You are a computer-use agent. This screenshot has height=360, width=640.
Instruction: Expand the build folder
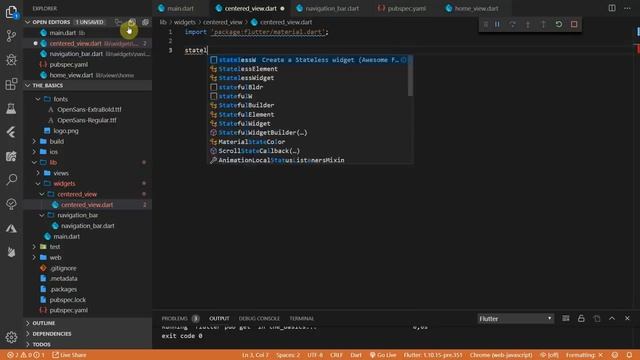click(x=34, y=141)
